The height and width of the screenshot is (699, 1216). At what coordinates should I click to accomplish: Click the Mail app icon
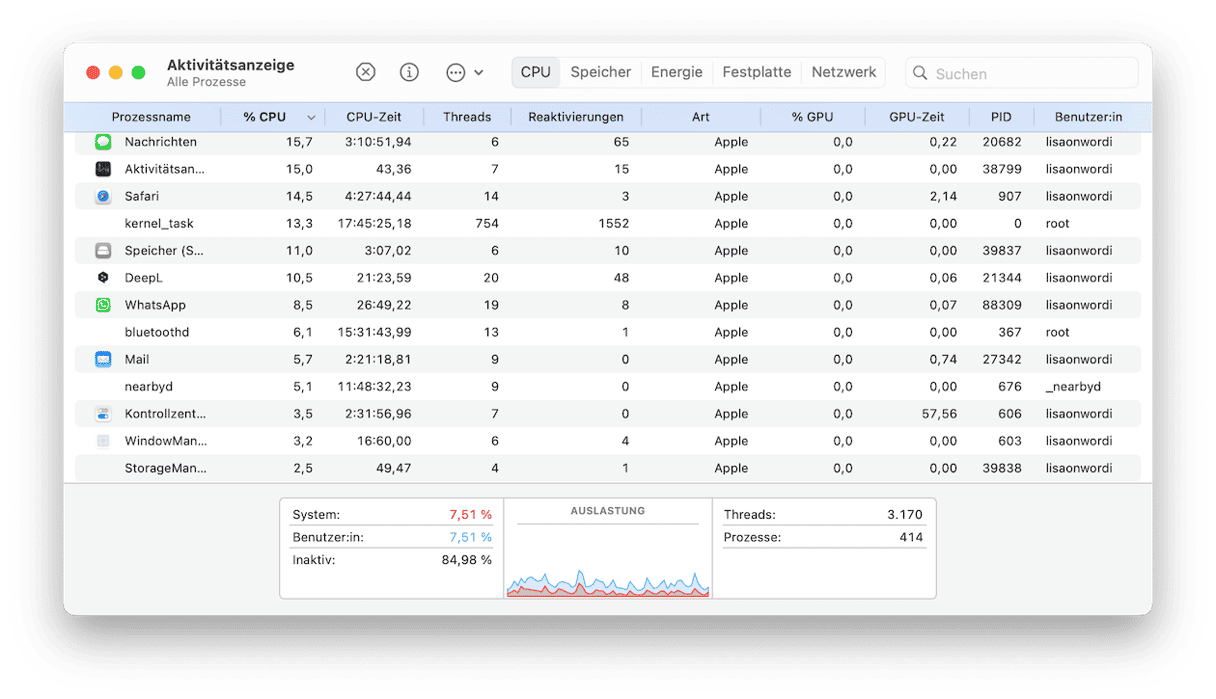(x=103, y=359)
